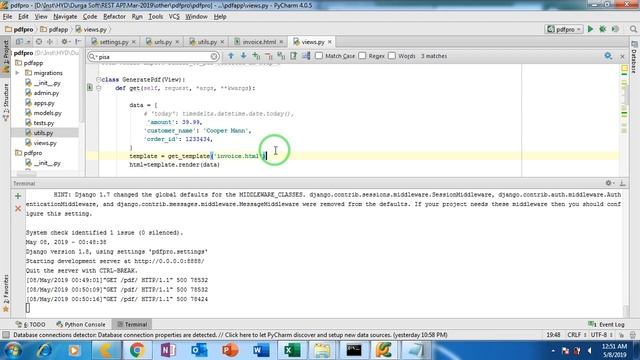Expand the migrations folder
The height and width of the screenshot is (360, 640).
(18, 73)
